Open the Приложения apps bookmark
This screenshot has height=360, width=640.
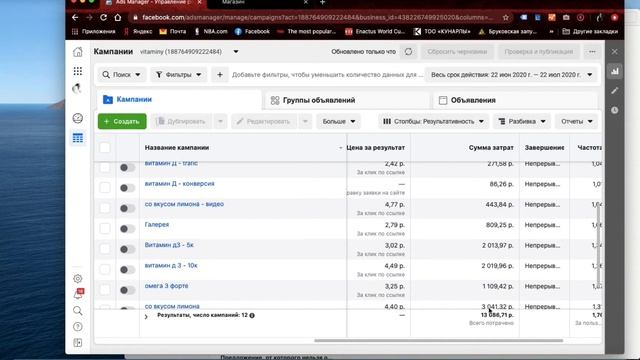point(93,31)
